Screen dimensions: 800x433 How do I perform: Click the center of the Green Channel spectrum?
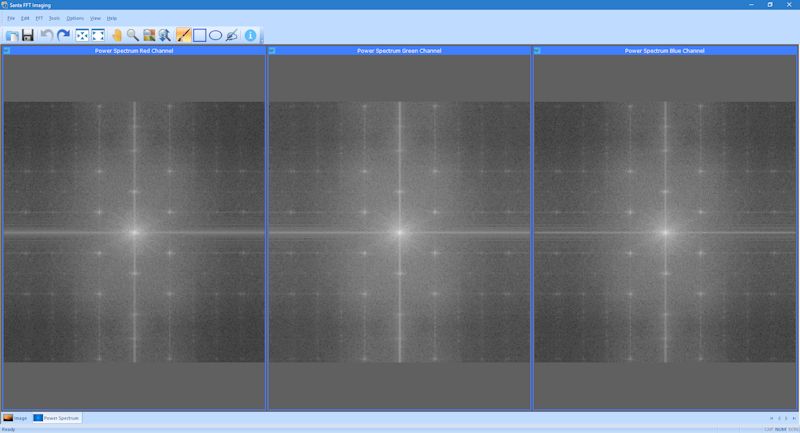400,232
